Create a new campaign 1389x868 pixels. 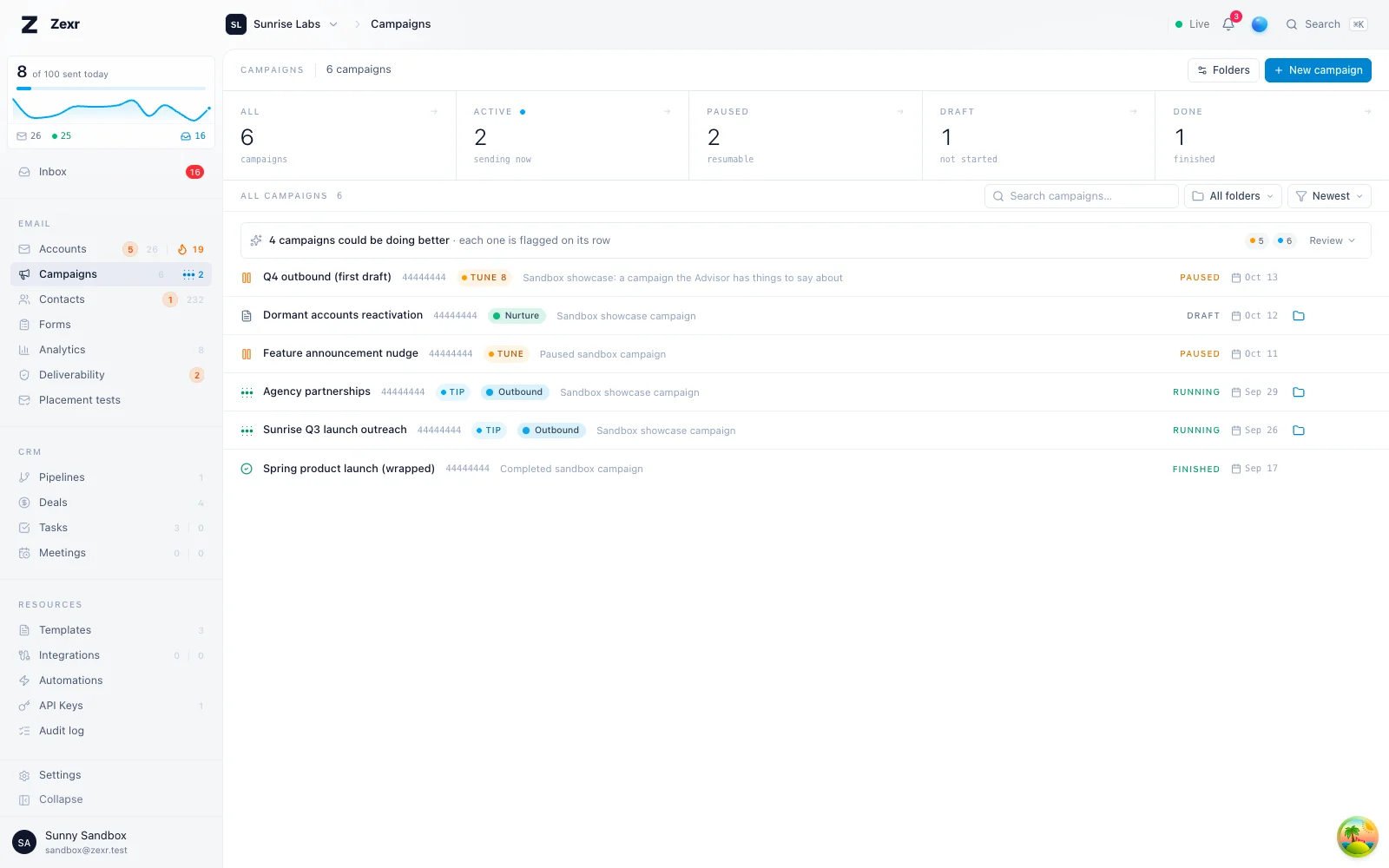(1318, 70)
